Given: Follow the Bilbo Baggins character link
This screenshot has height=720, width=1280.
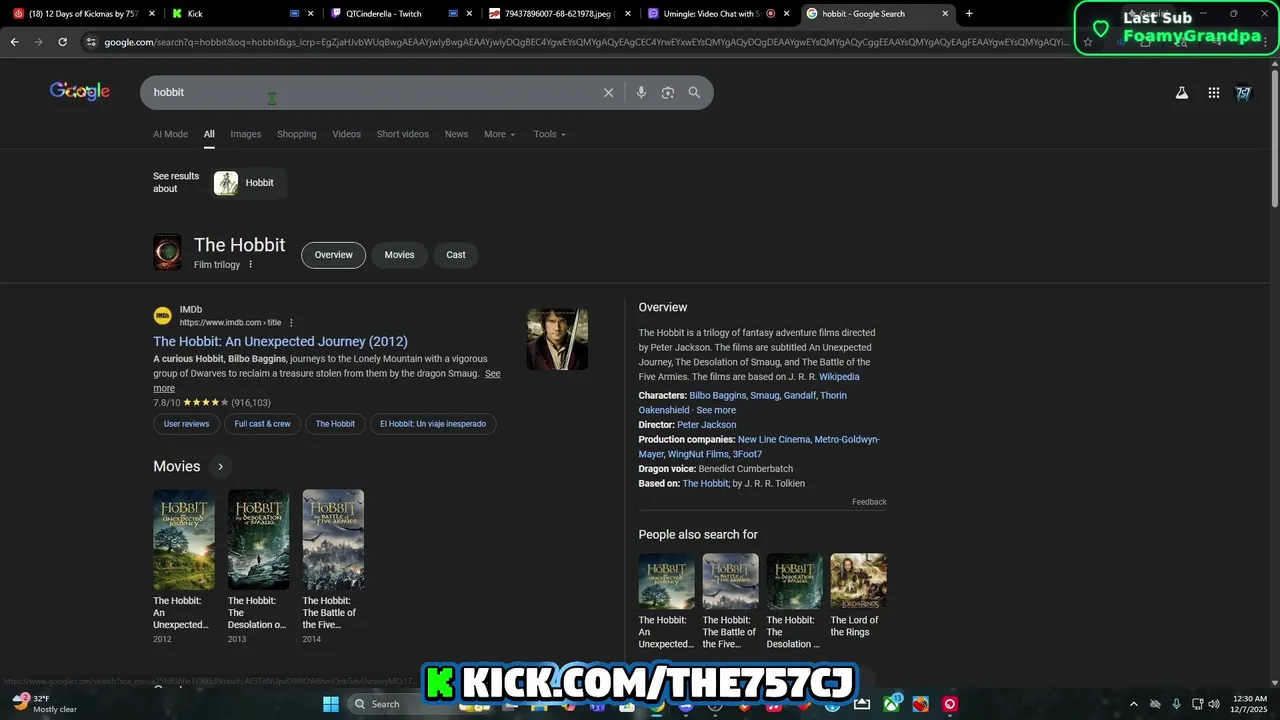Looking at the screenshot, I should click(717, 395).
